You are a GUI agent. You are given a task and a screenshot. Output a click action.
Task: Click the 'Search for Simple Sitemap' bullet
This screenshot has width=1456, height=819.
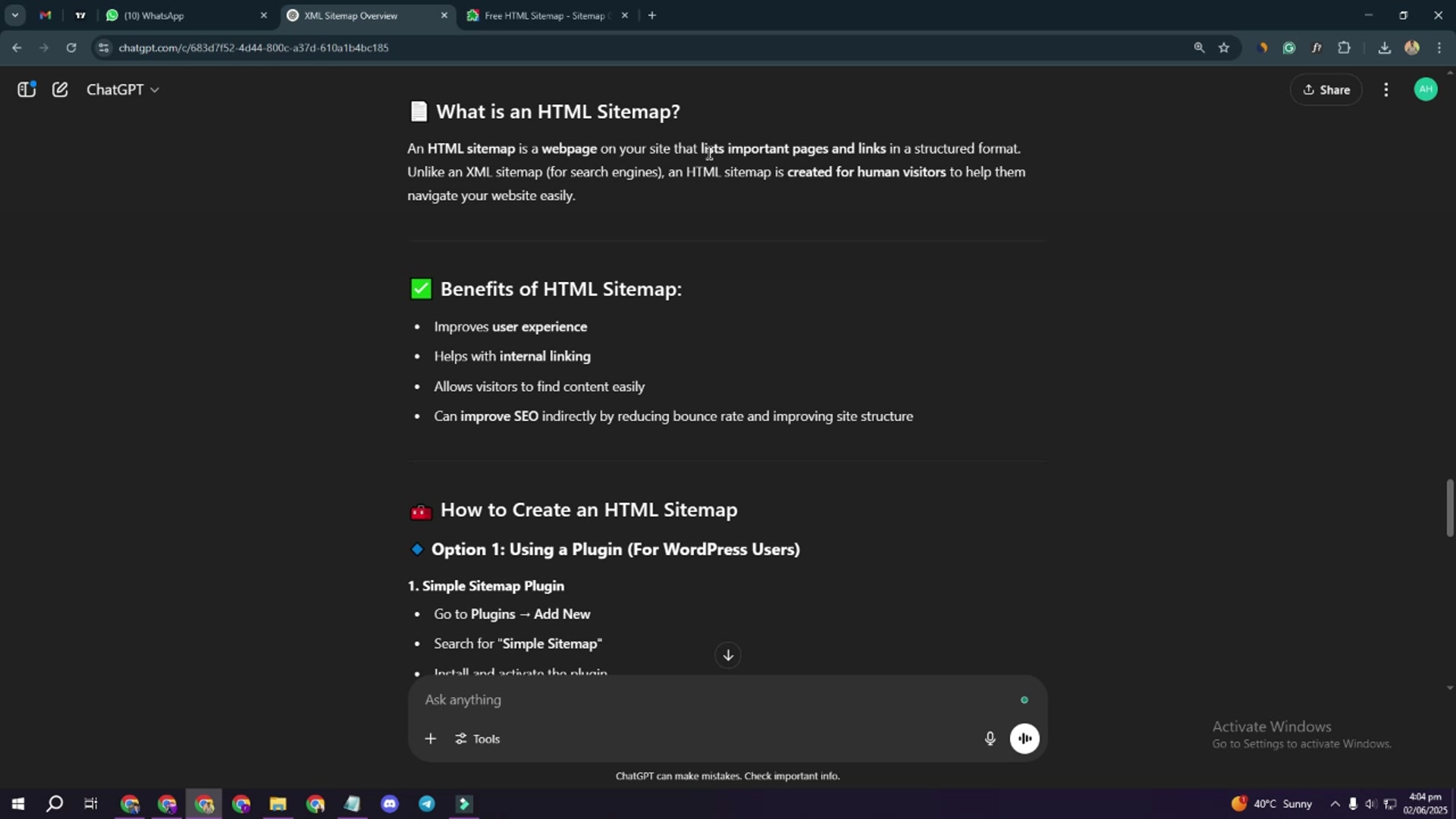pos(518,644)
